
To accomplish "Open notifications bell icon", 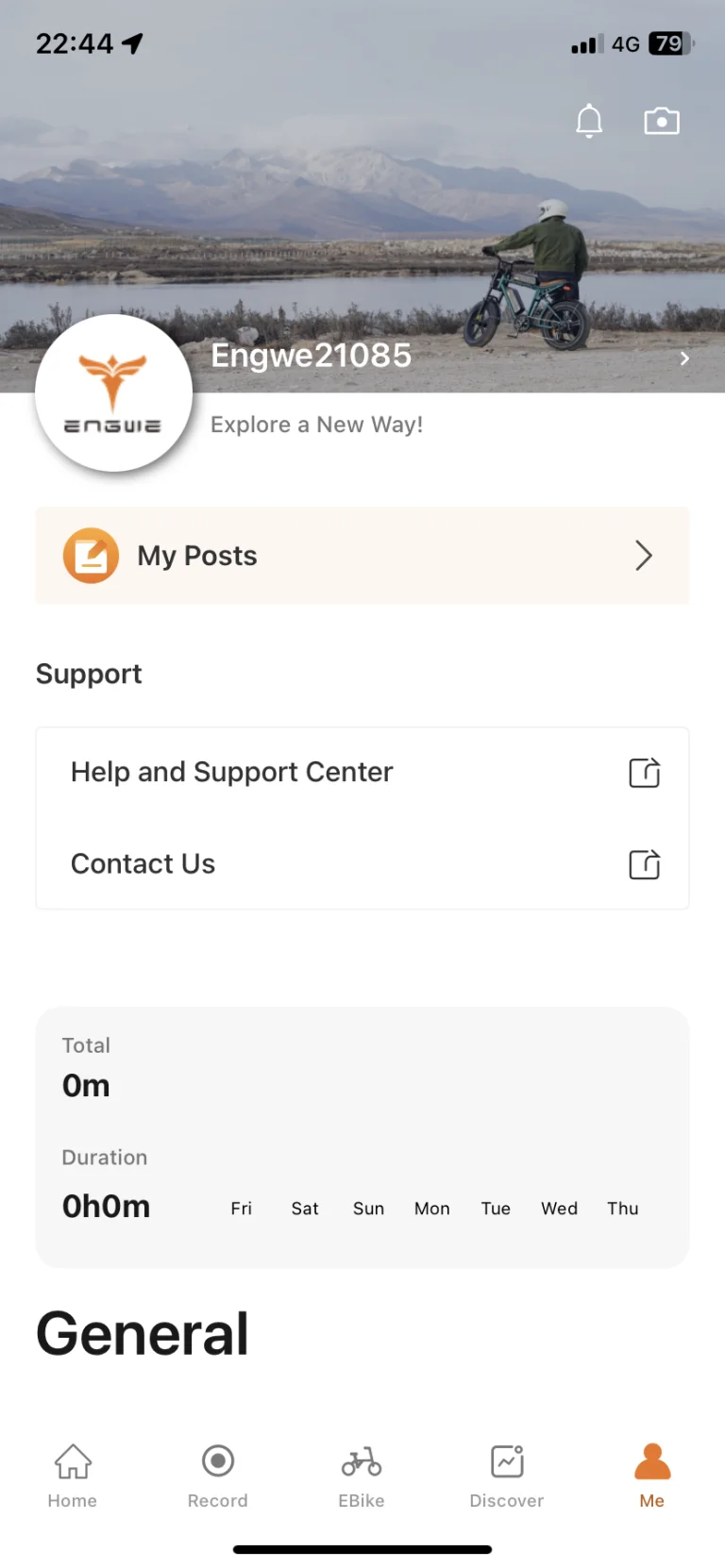I will (x=589, y=121).
